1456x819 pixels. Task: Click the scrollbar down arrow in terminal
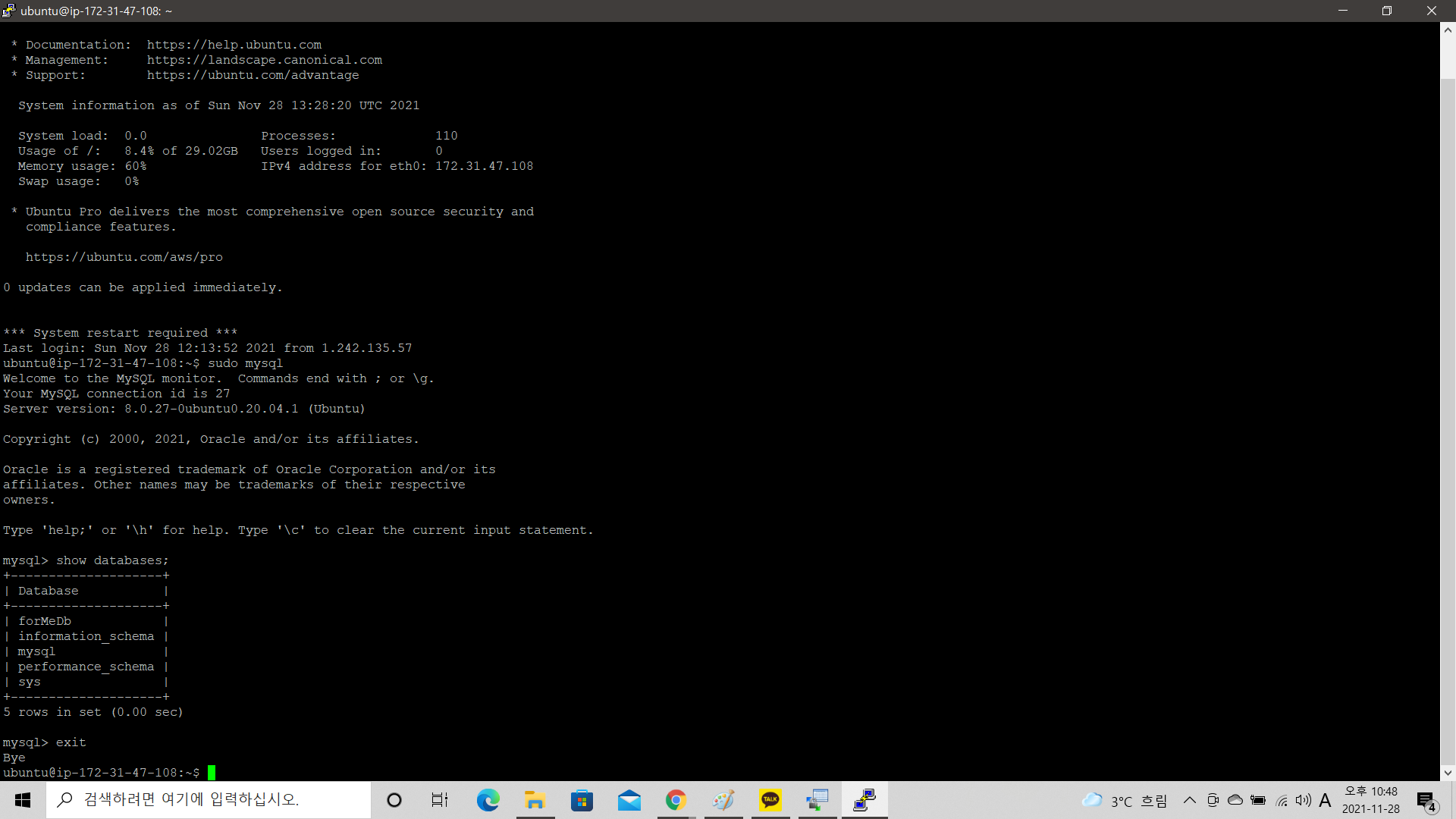pos(1448,773)
